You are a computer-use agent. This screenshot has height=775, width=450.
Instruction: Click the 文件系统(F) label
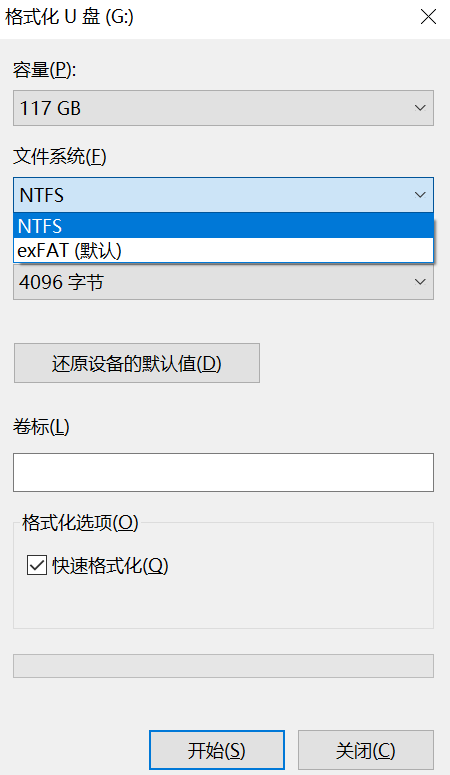(60, 157)
